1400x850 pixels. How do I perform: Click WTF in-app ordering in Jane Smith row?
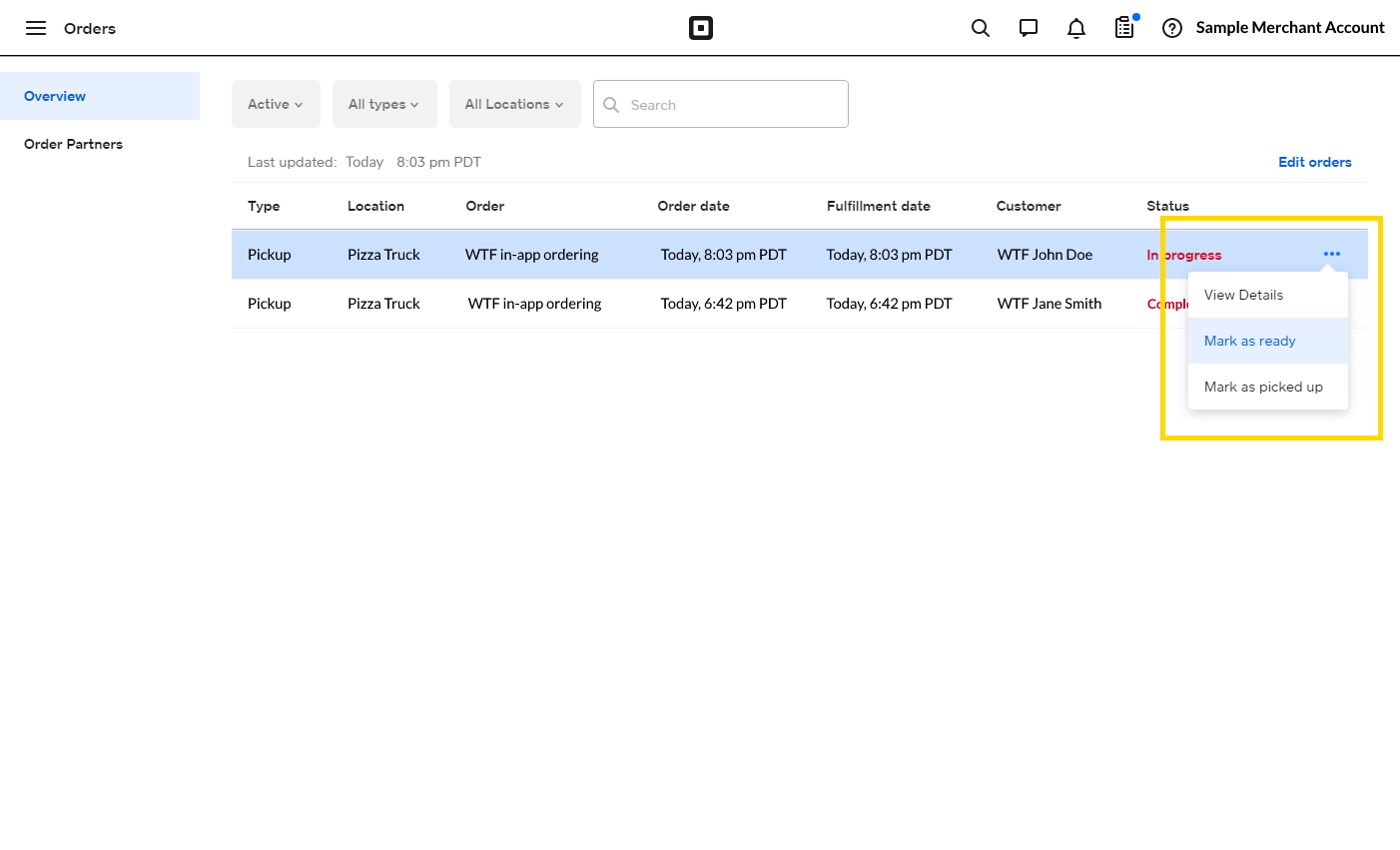534,304
